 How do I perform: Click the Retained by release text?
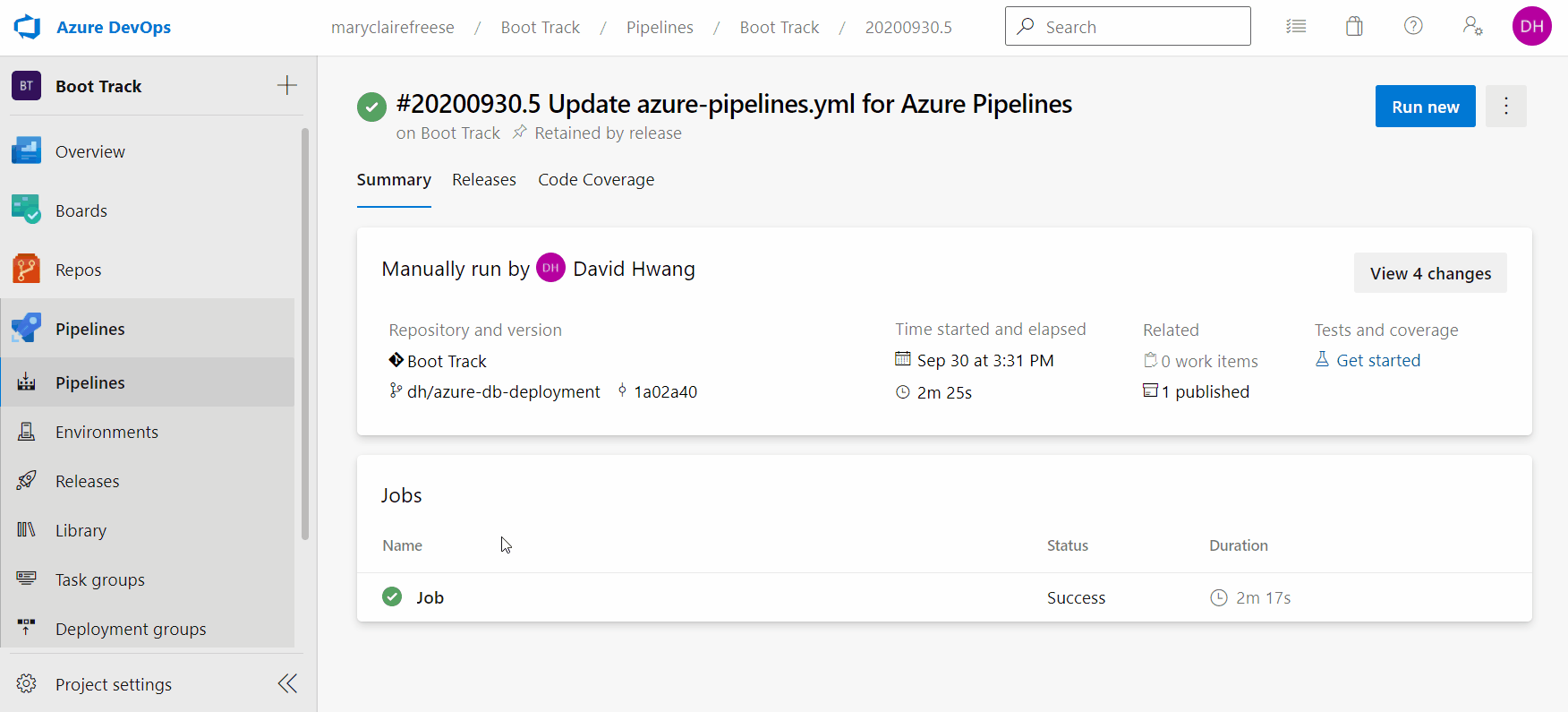(x=608, y=133)
